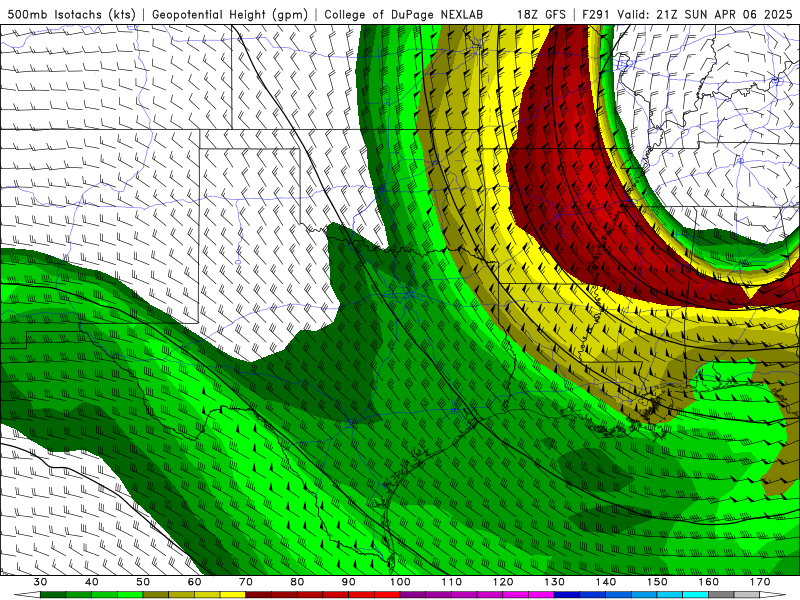Pick the bright red swatch just below 100
This screenshot has width=800, height=600.
(387, 595)
